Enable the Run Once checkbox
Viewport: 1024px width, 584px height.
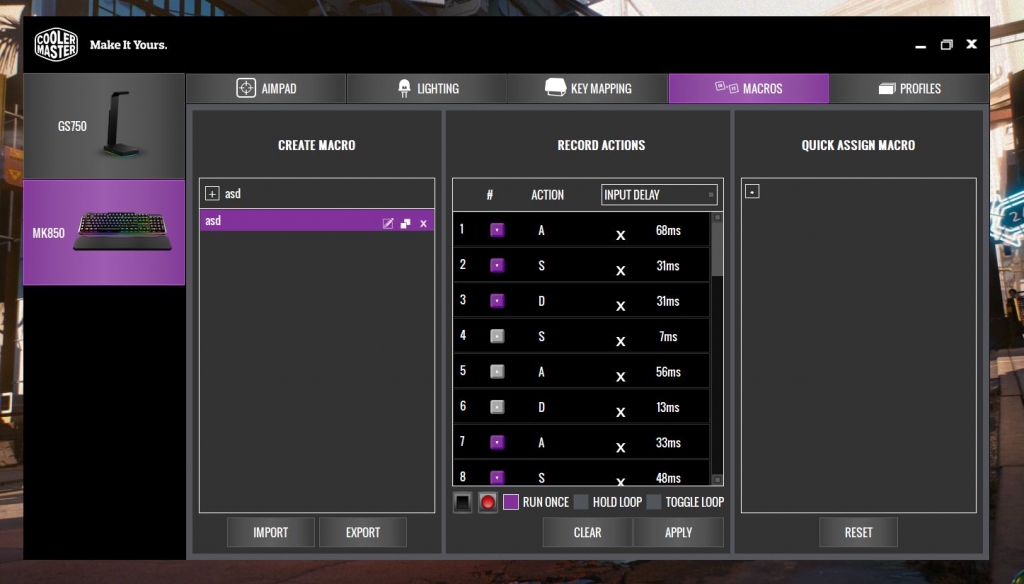(x=511, y=502)
